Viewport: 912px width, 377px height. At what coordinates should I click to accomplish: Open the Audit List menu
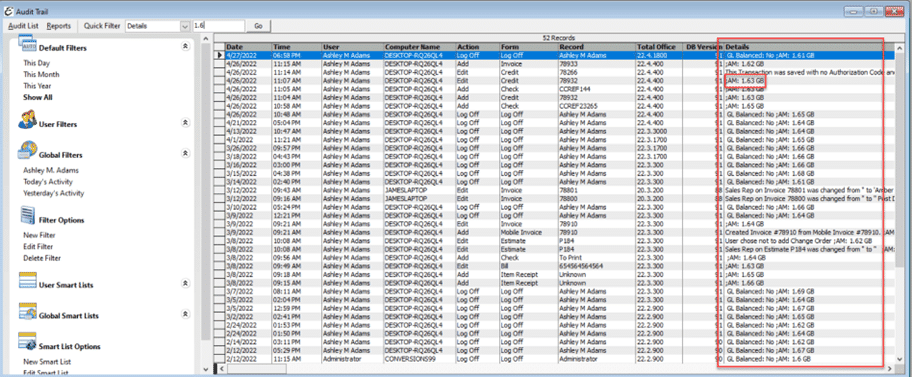coord(23,26)
